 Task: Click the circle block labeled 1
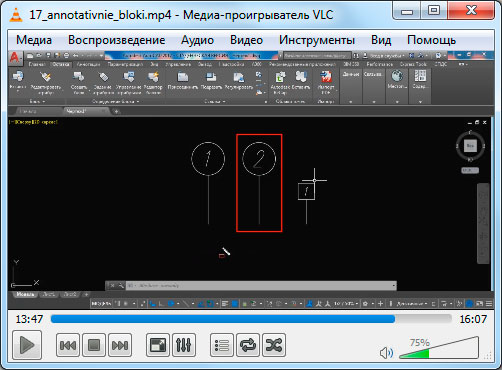point(208,159)
